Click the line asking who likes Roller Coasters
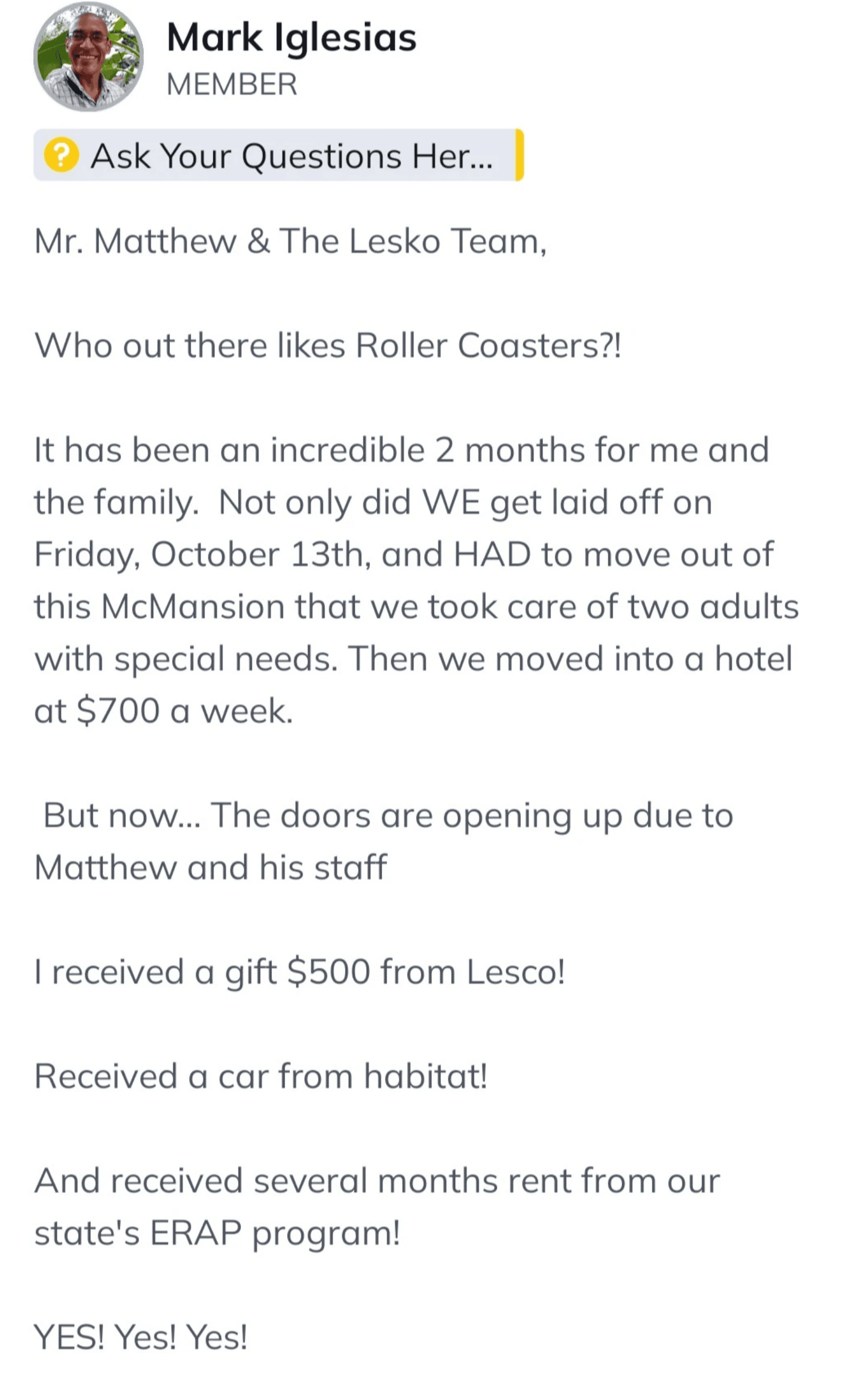868x1396 pixels. [327, 345]
